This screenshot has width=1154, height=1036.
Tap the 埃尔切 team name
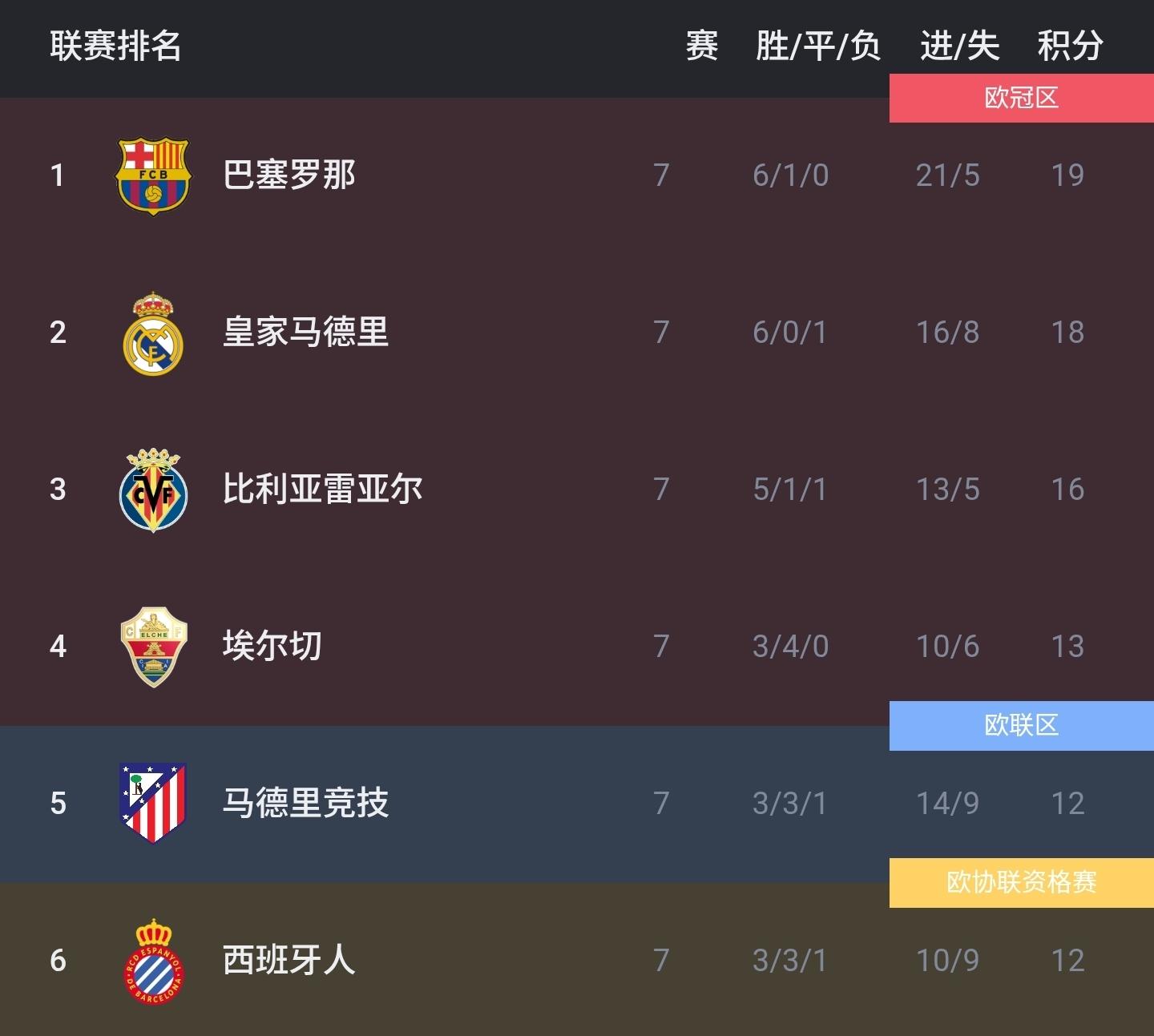coord(272,646)
